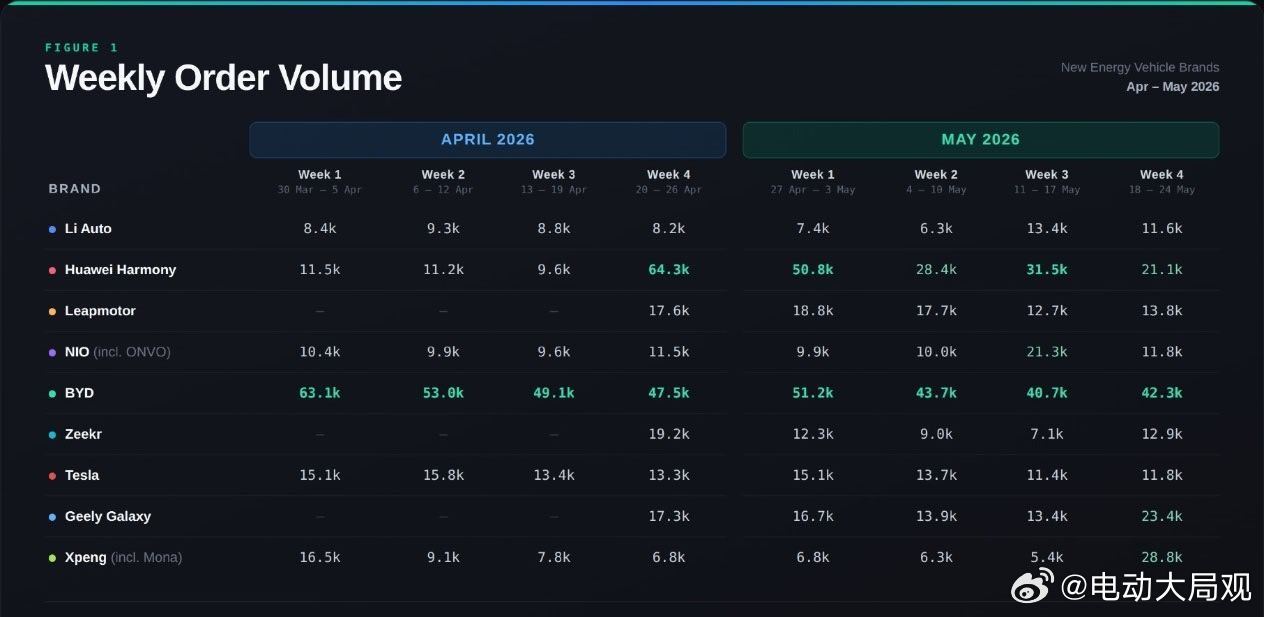This screenshot has height=617, width=1264.
Task: Click Huawei Harmony's 28.4k value
Action: 936,270
